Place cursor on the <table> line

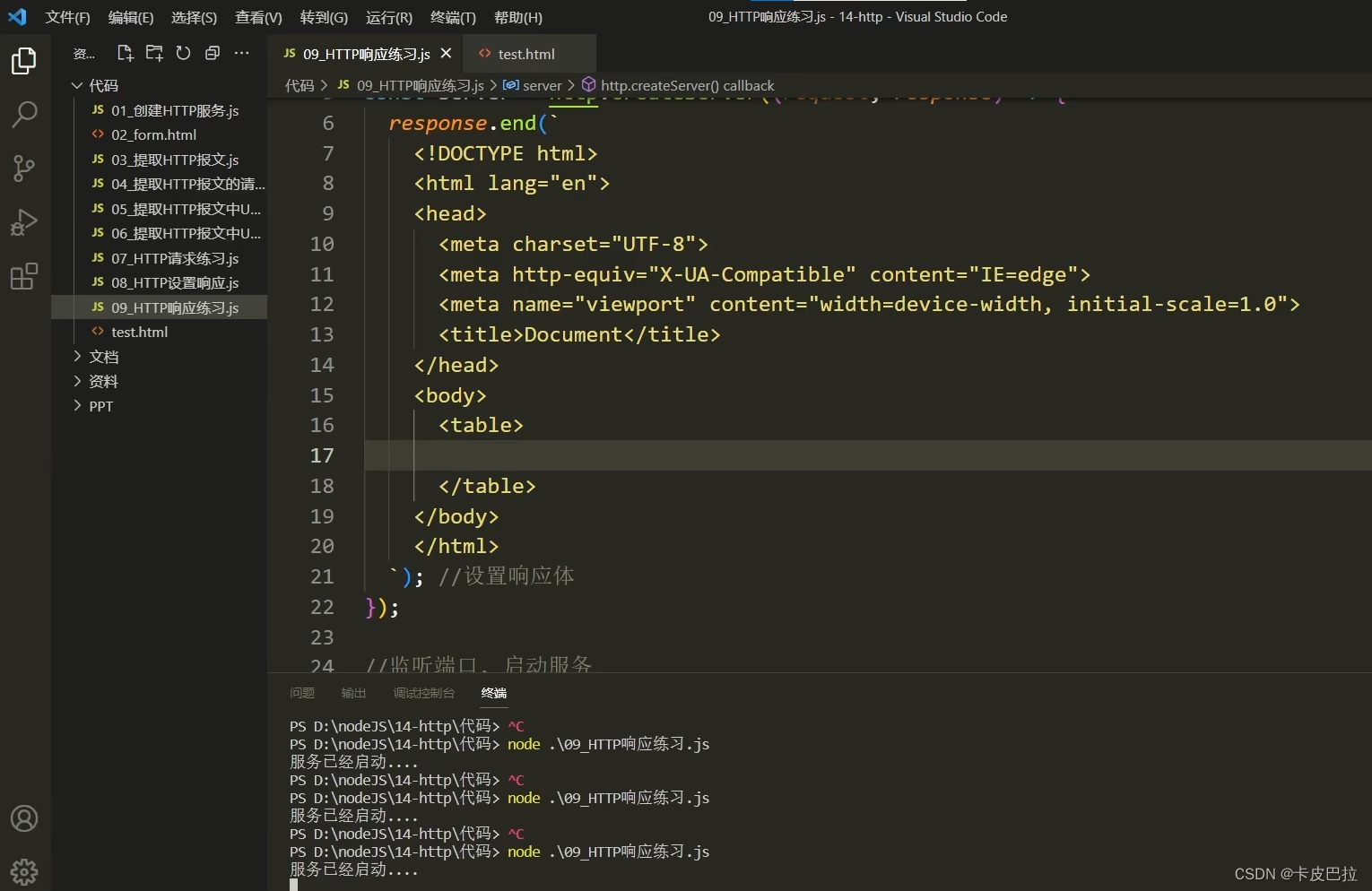pos(481,425)
